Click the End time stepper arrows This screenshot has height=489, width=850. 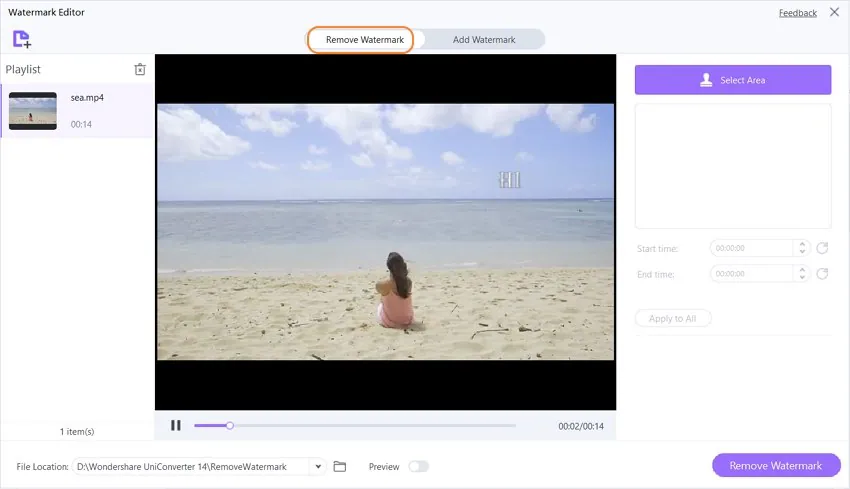click(802, 274)
